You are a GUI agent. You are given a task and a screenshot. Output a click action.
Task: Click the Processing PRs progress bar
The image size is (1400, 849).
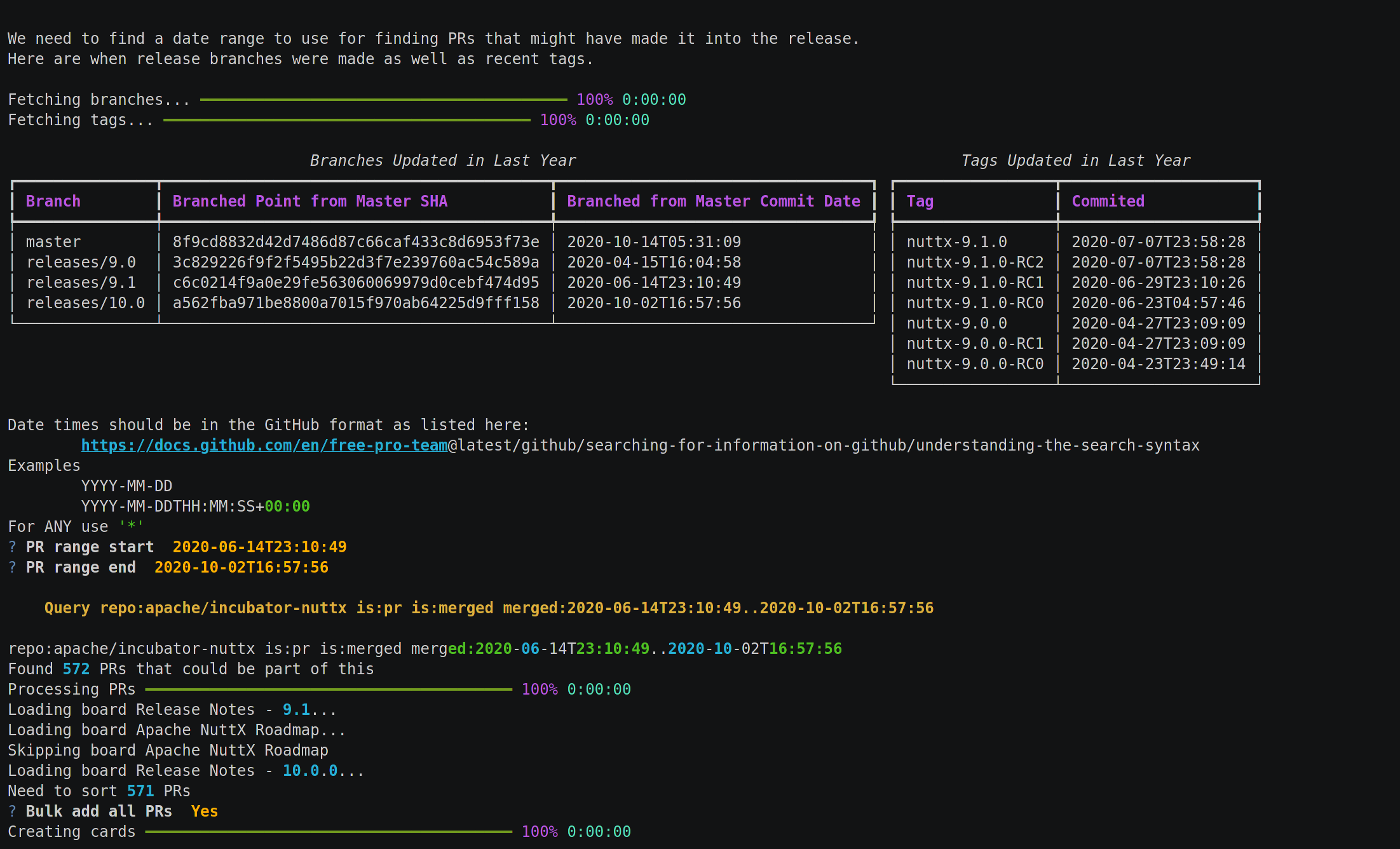328,689
